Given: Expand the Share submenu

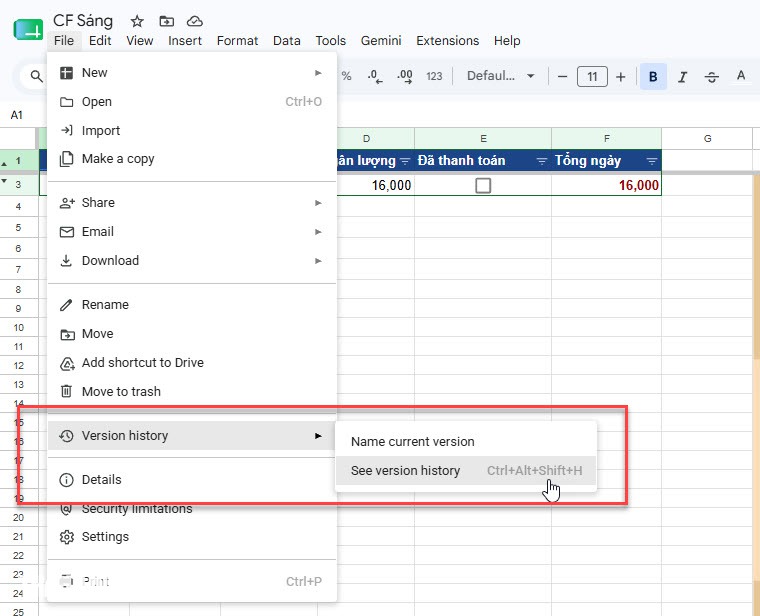Looking at the screenshot, I should pos(192,203).
